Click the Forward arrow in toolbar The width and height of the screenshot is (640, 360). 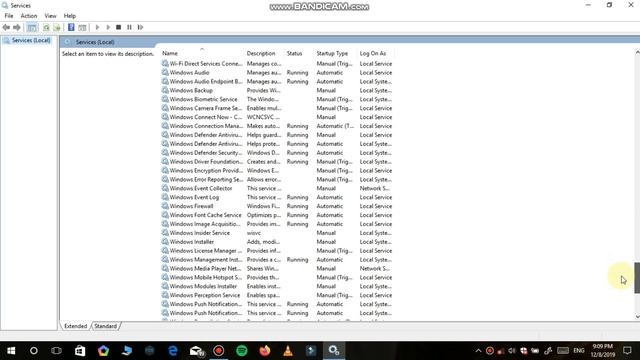[17, 27]
